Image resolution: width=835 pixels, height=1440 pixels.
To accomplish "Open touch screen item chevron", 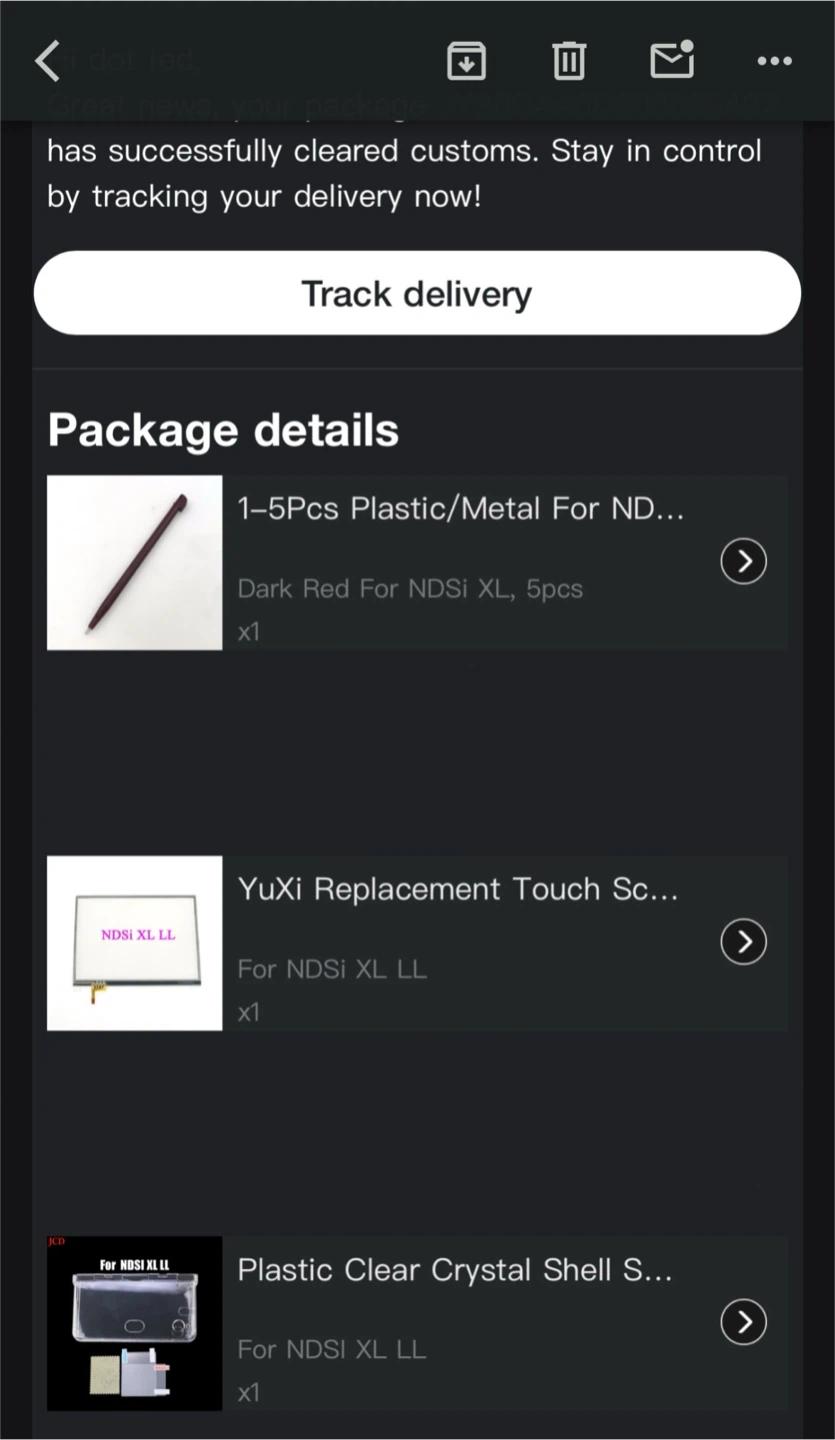I will (x=744, y=941).
